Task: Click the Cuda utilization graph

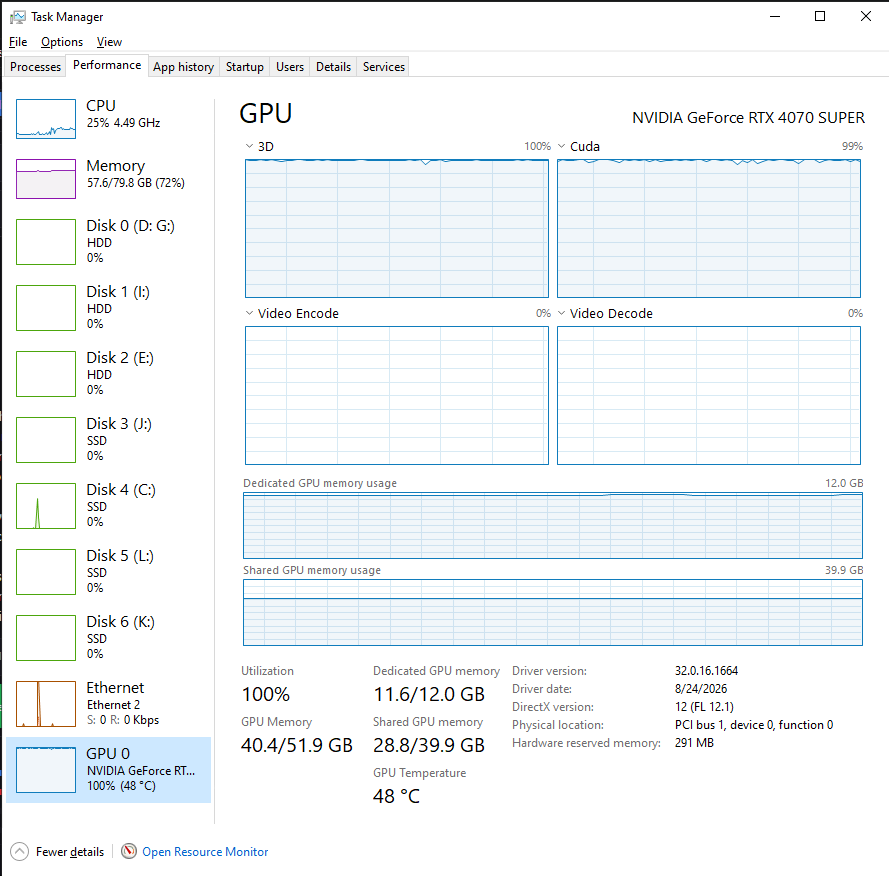Action: tap(709, 228)
